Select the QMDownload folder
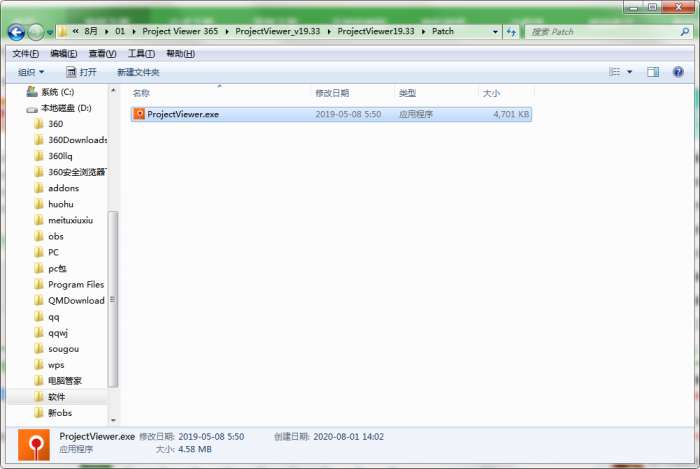This screenshot has width=700, height=469. coord(70,301)
